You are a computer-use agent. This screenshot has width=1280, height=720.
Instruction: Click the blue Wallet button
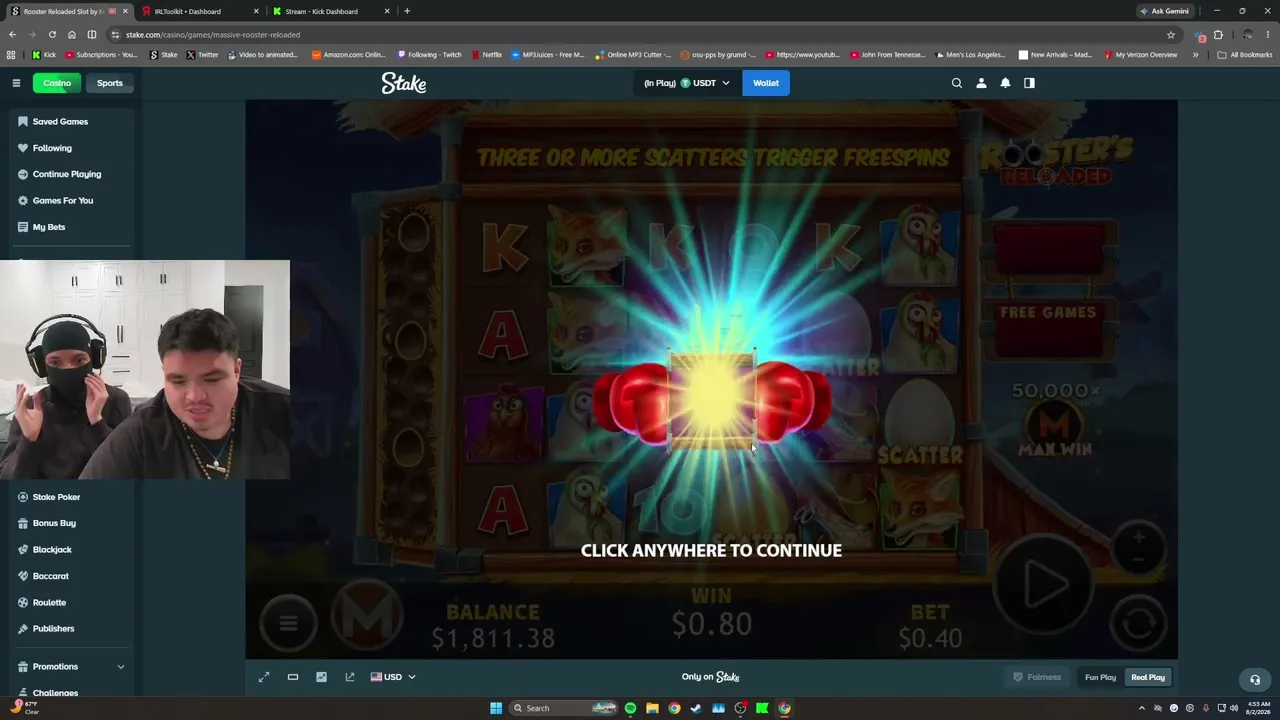coord(766,83)
